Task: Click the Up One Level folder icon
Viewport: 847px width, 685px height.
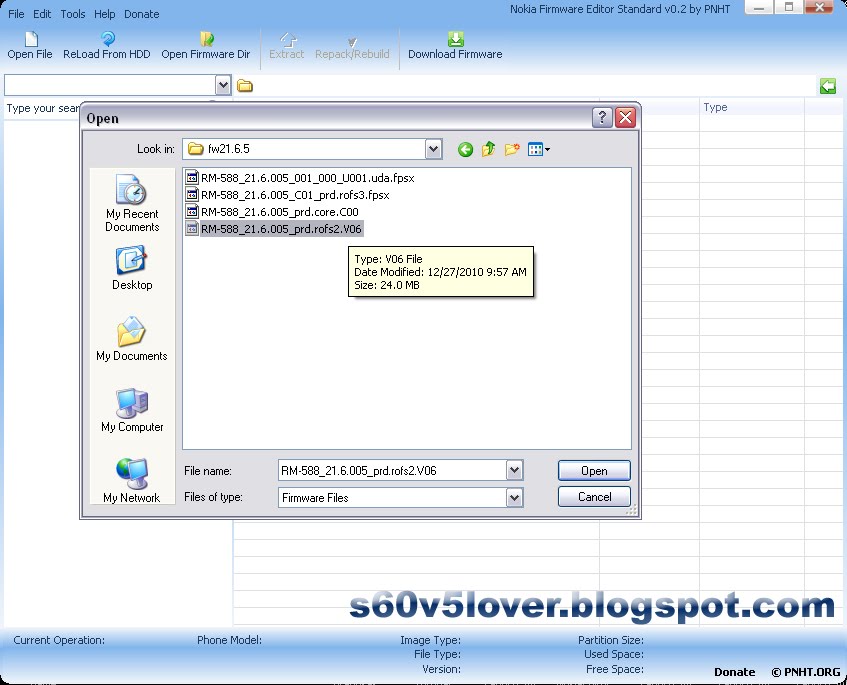Action: point(488,149)
